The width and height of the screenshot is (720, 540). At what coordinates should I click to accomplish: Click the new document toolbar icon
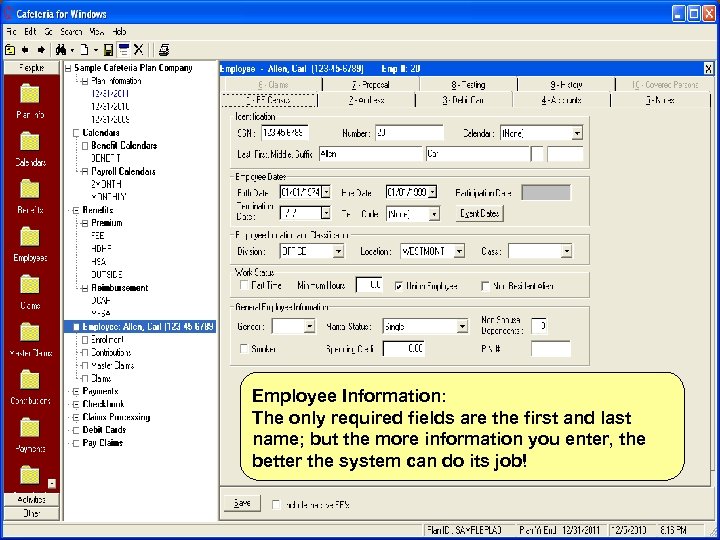pyautogui.click(x=85, y=50)
